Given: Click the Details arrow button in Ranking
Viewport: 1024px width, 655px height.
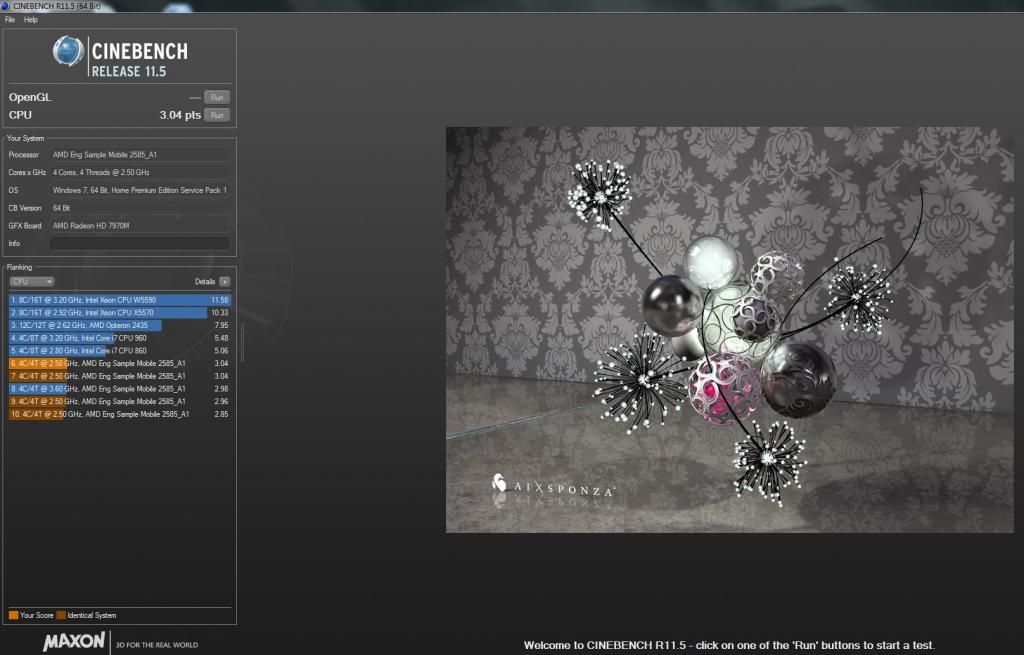Looking at the screenshot, I should pyautogui.click(x=225, y=281).
